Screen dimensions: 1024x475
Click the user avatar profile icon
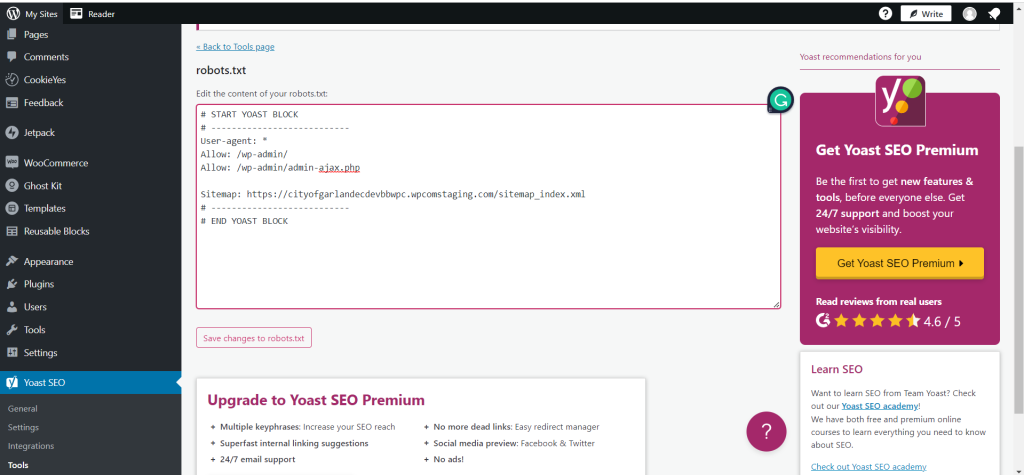point(969,14)
